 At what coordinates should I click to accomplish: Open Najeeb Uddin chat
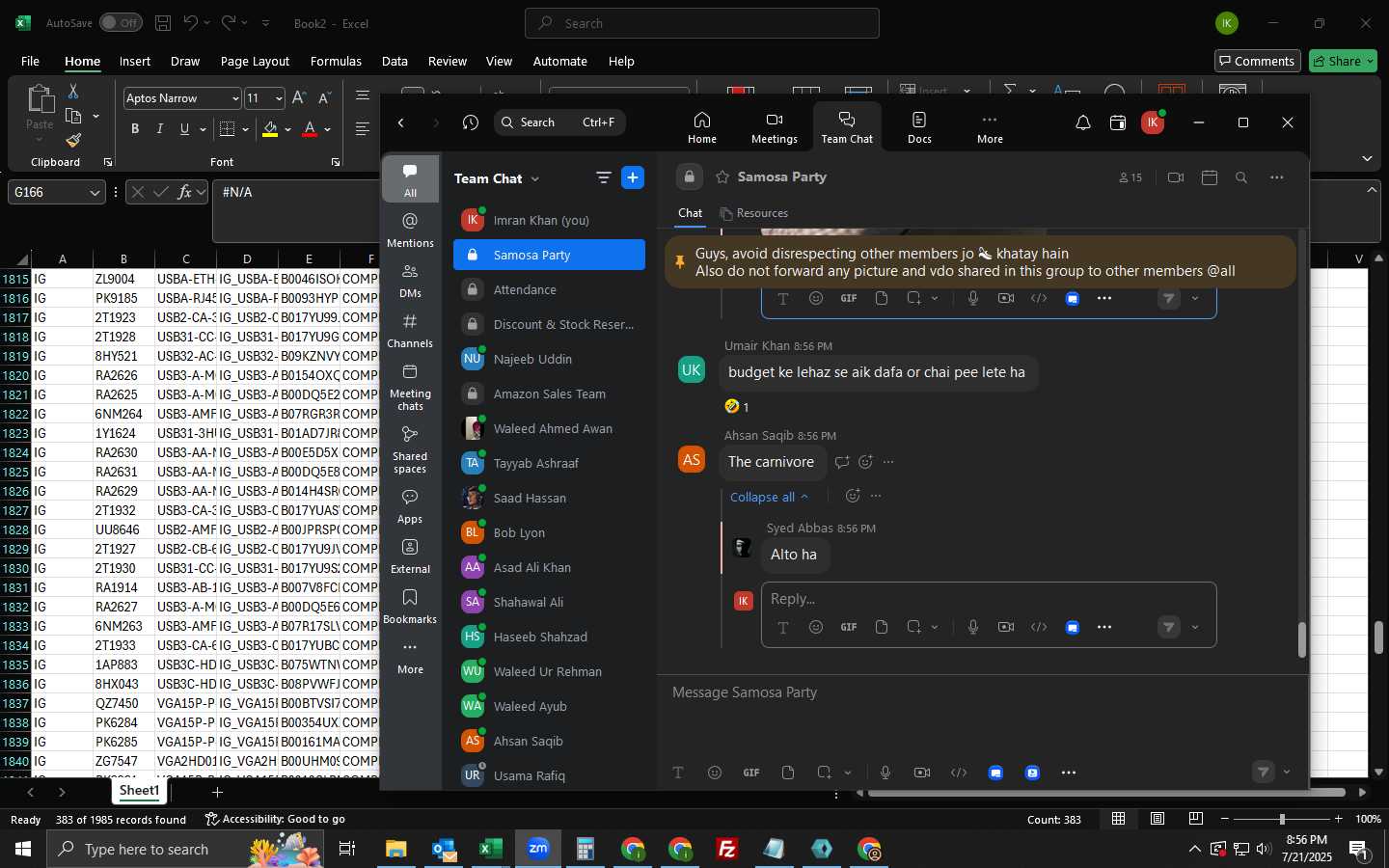point(549,359)
